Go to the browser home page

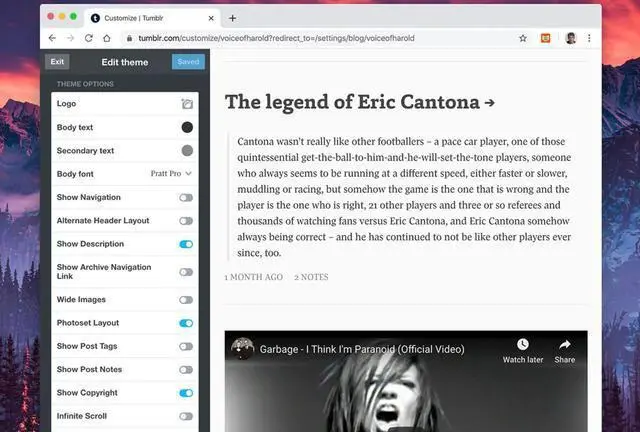(107, 38)
